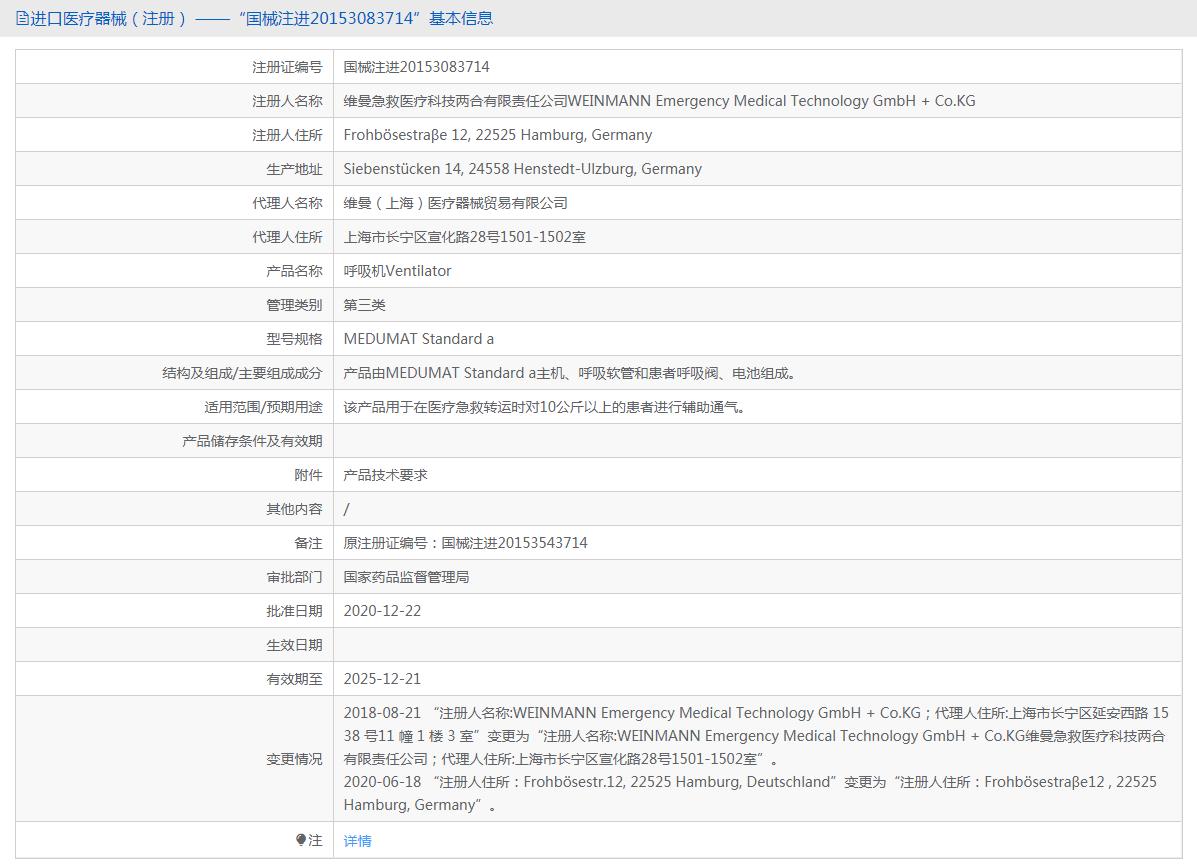Click the 审批部门 label
1197x864 pixels.
(294, 577)
